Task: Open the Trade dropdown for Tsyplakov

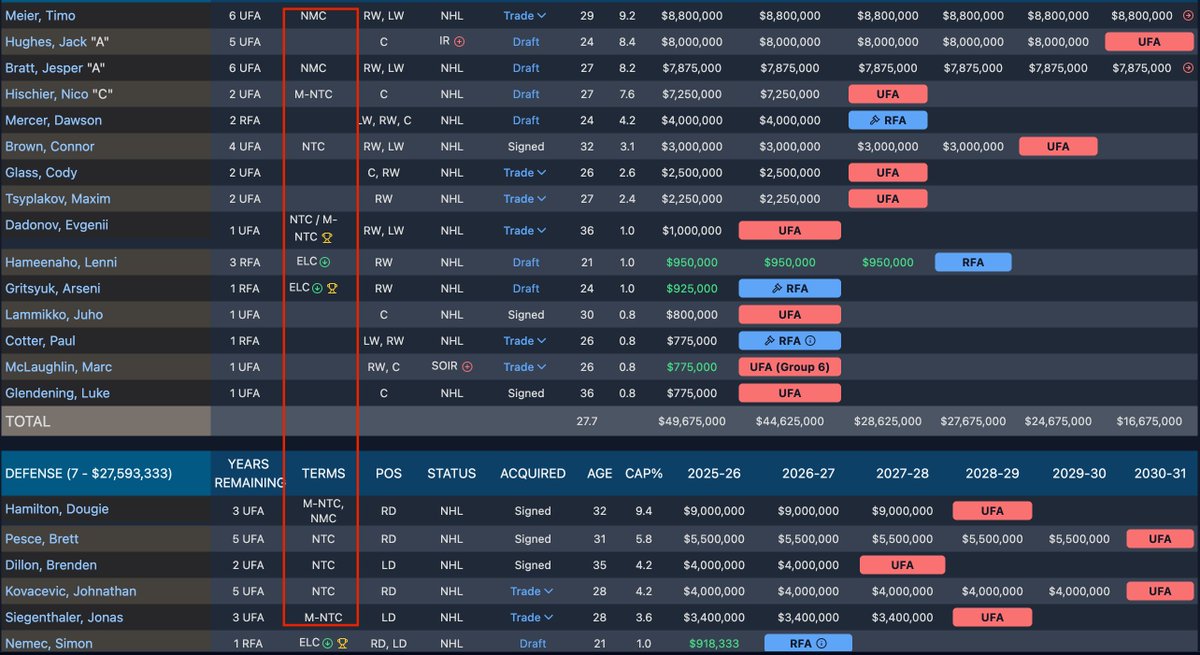Action: tap(525, 199)
